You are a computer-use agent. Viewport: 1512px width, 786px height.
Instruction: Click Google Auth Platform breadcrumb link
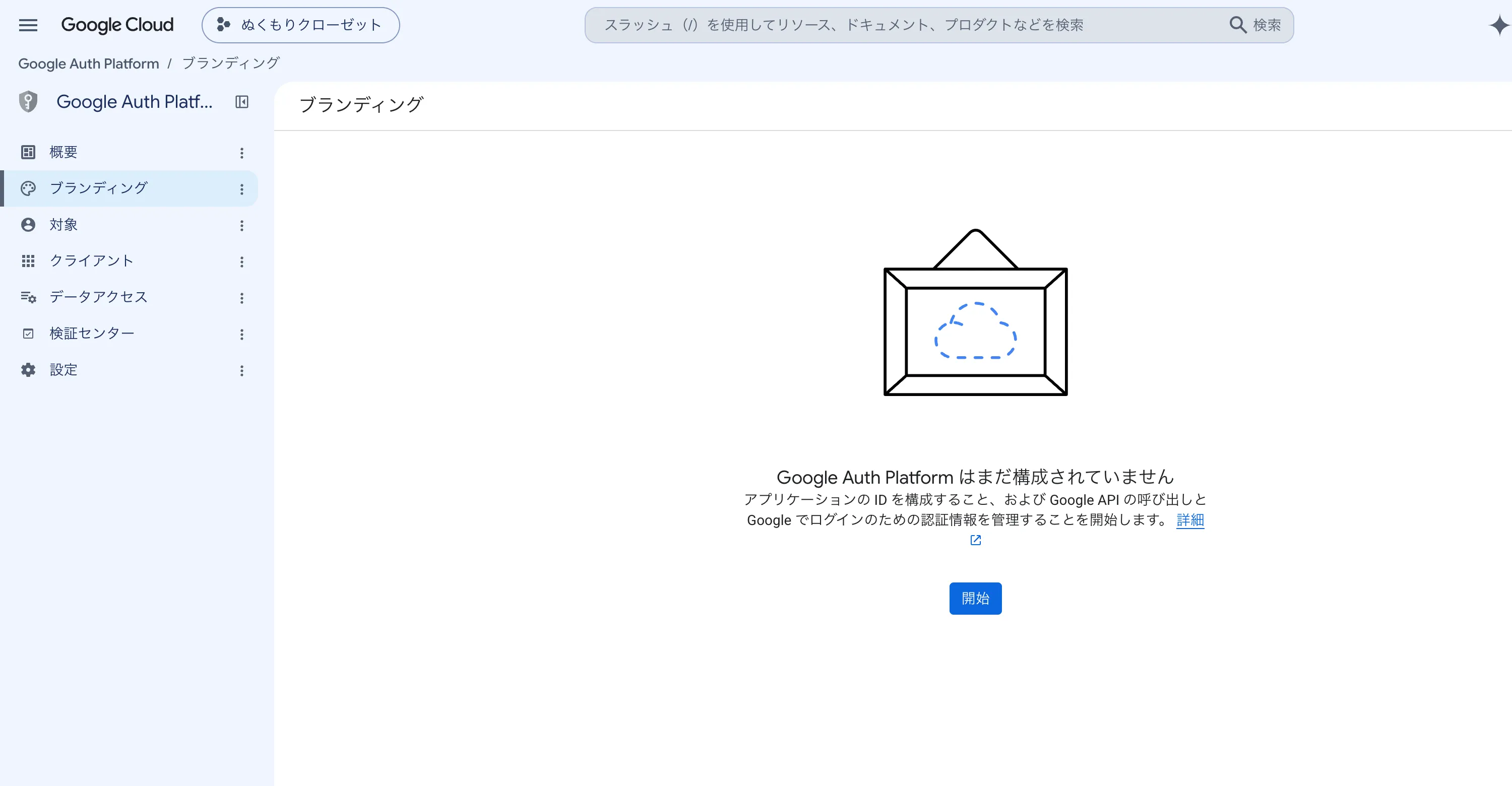(x=89, y=63)
